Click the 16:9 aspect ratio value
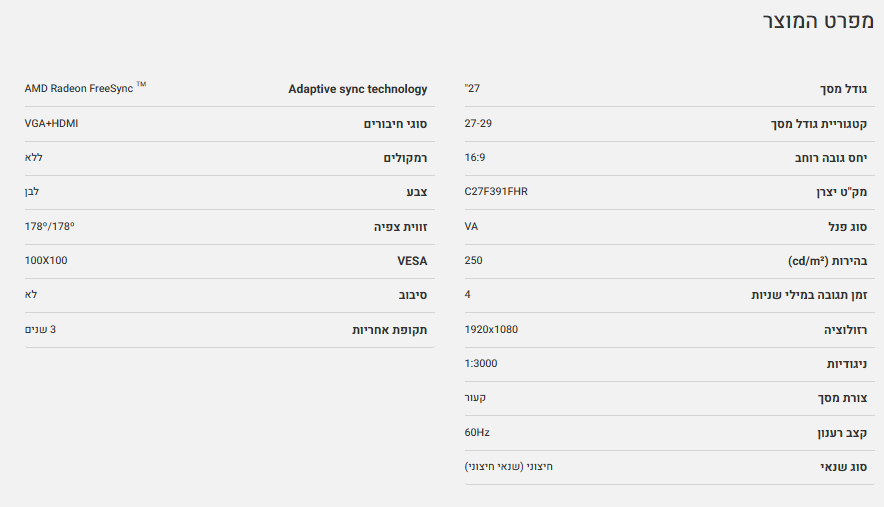 (475, 158)
